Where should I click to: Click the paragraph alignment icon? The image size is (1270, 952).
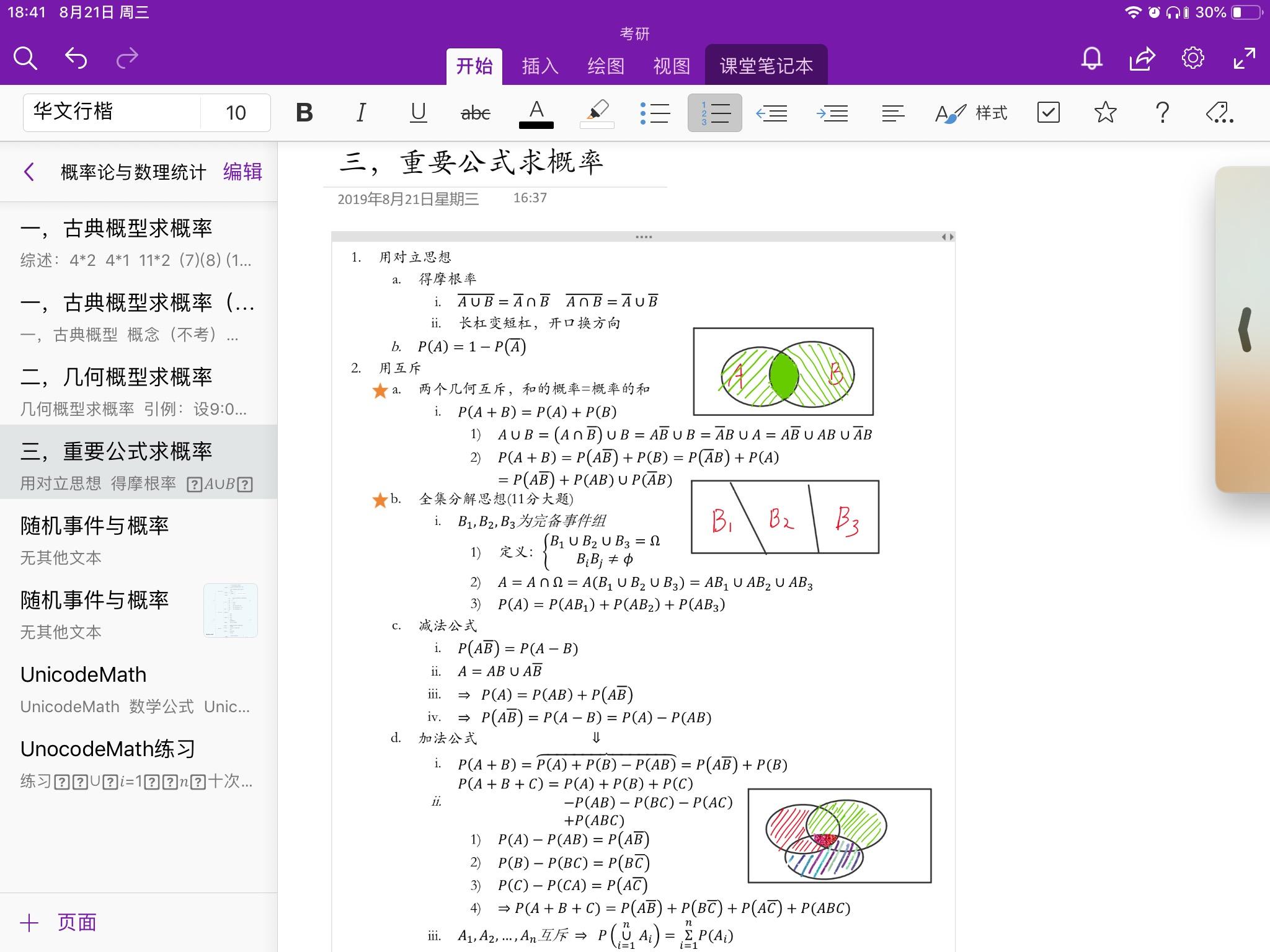893,112
